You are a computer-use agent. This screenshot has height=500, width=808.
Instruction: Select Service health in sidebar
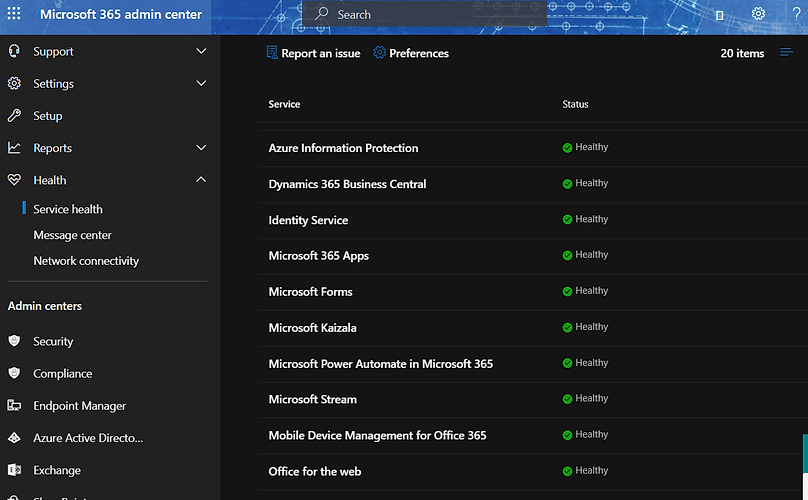point(68,209)
